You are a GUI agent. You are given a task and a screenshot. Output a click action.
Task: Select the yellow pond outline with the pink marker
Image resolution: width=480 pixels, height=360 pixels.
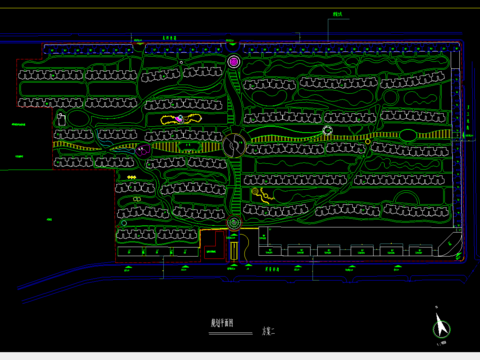pyautogui.click(x=181, y=119)
